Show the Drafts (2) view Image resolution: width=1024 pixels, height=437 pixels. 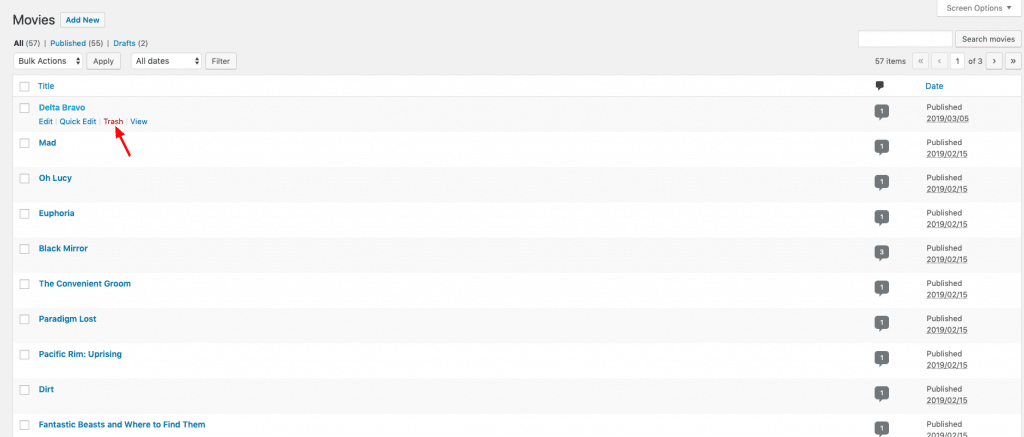(x=131, y=43)
